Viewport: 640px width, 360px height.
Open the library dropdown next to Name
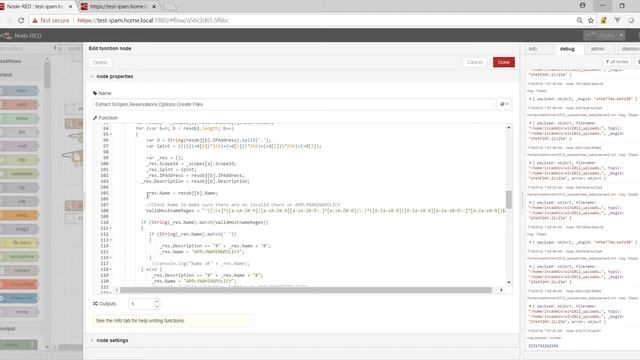tap(504, 104)
